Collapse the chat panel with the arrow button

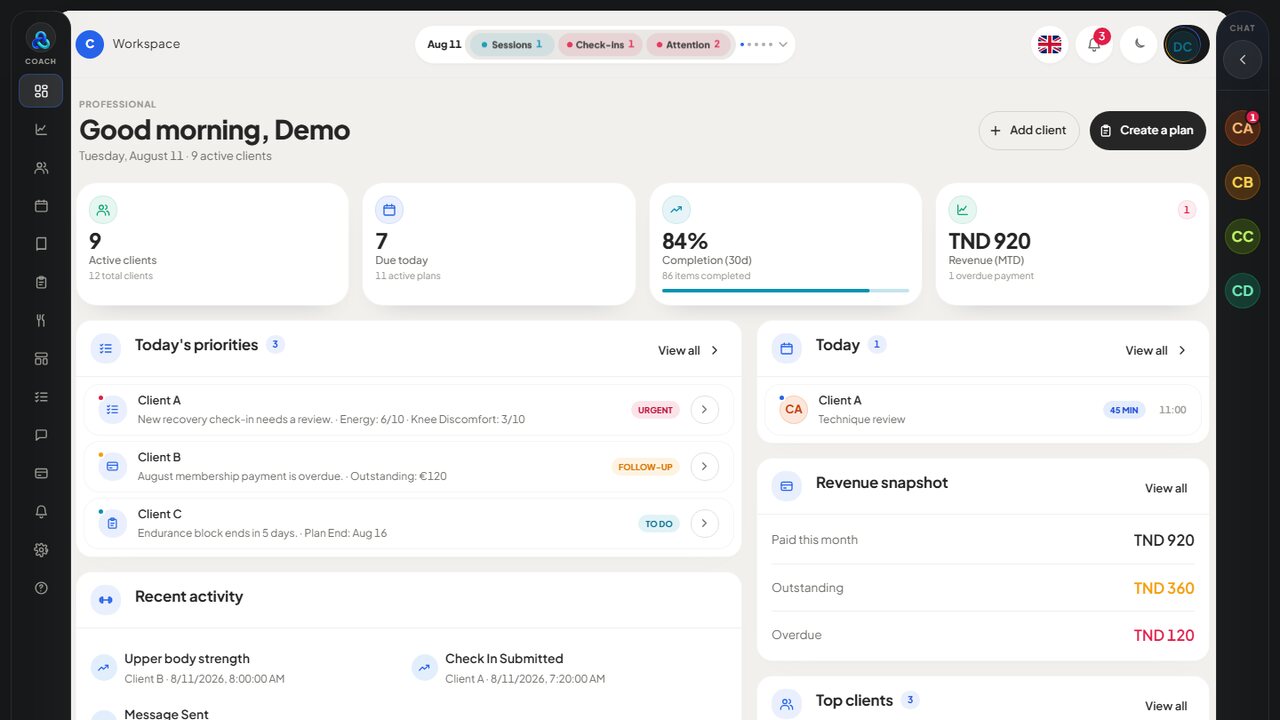tap(1242, 60)
